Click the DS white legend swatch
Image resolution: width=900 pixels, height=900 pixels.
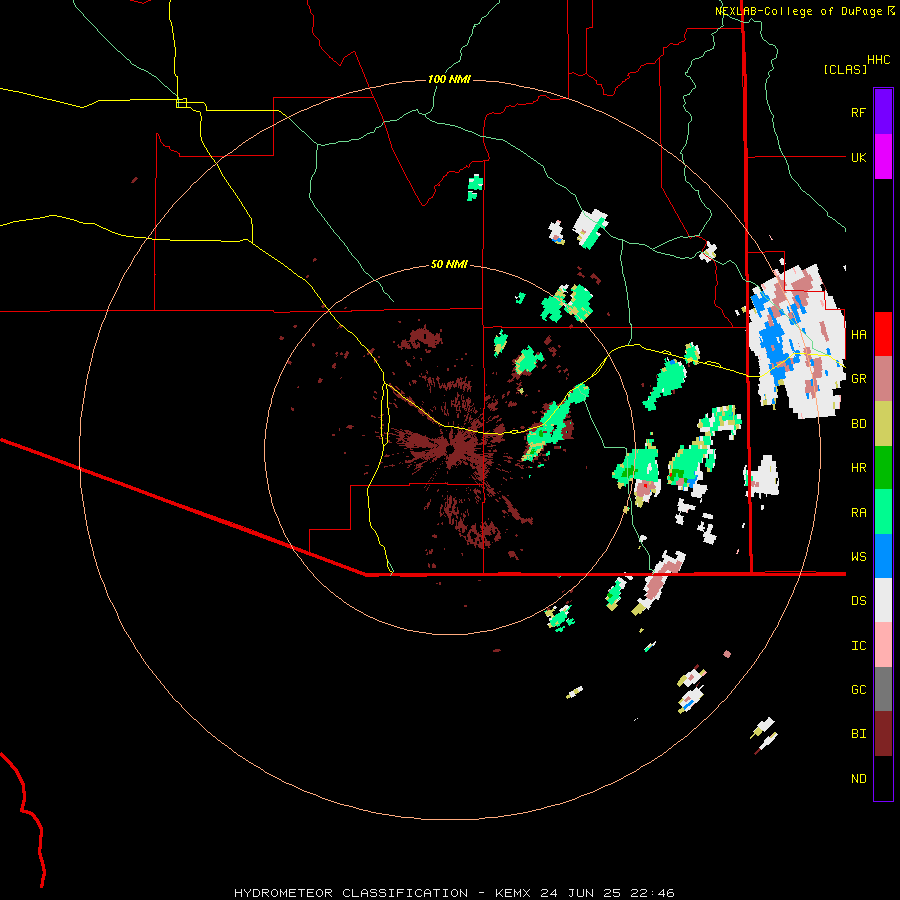(x=883, y=600)
